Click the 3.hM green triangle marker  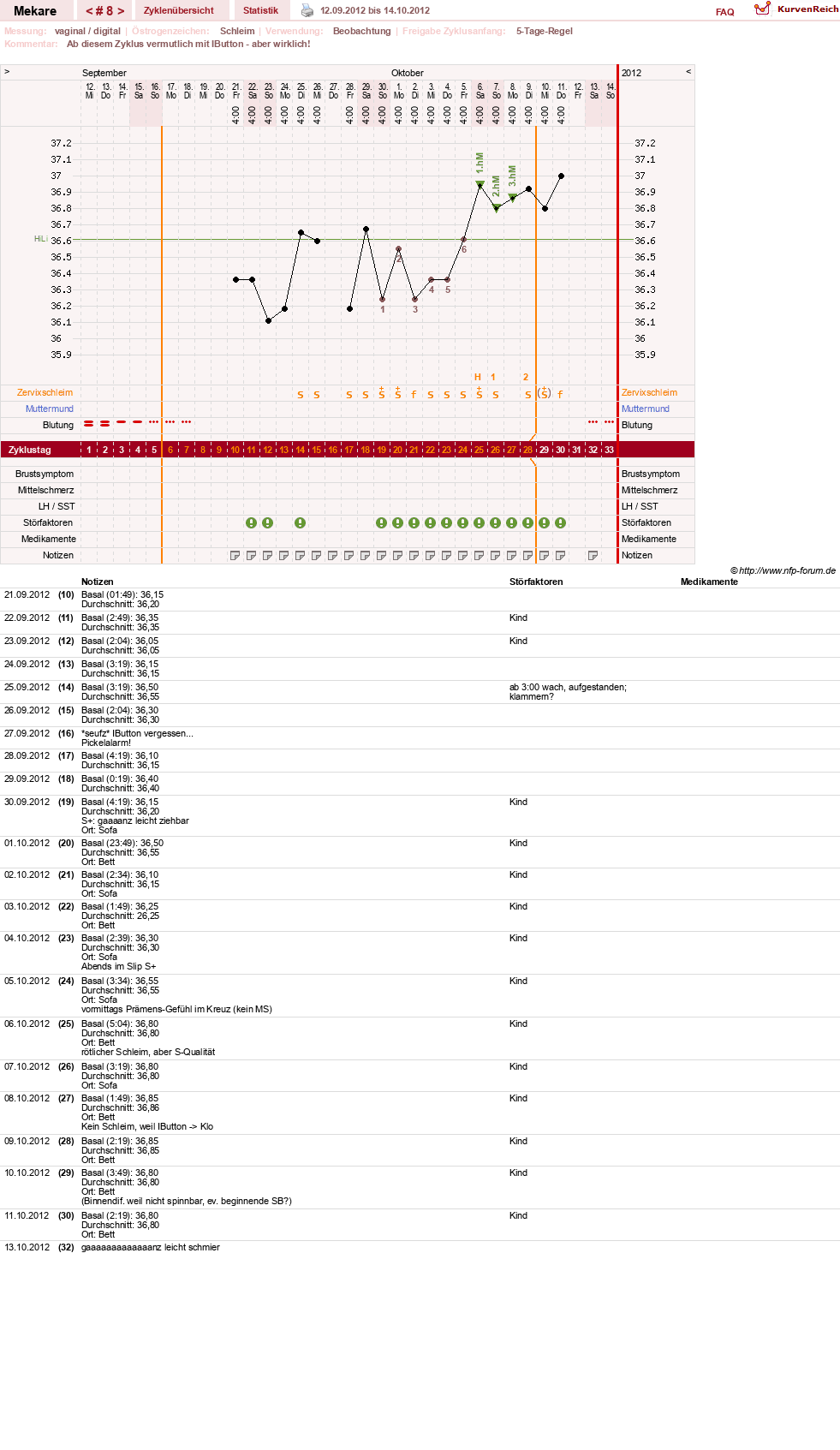pyautogui.click(x=512, y=197)
